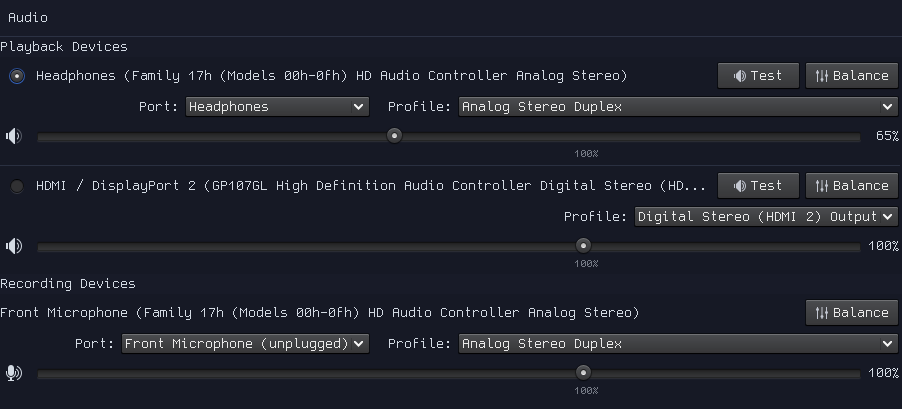Click the Audio heading

pos(28,18)
